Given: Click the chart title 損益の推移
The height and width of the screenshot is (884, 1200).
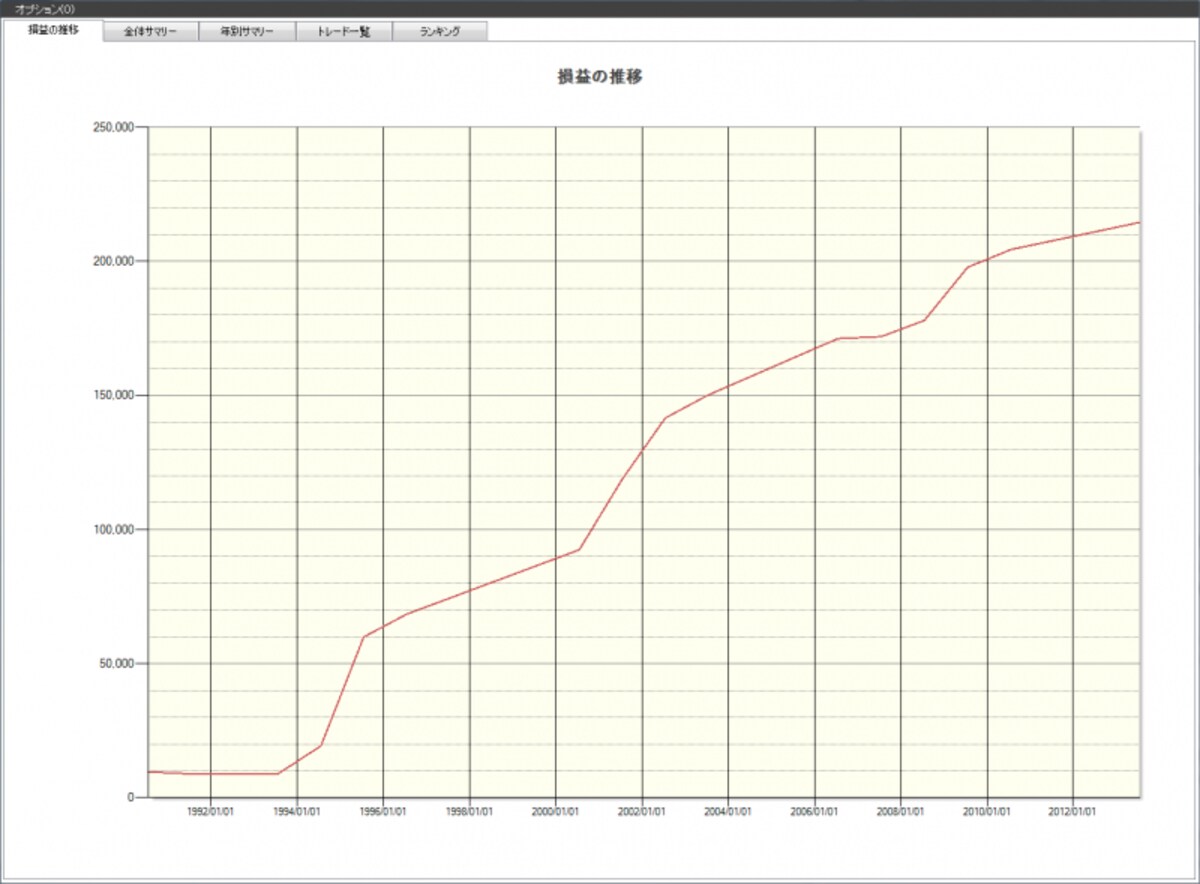Looking at the screenshot, I should tap(600, 77).
